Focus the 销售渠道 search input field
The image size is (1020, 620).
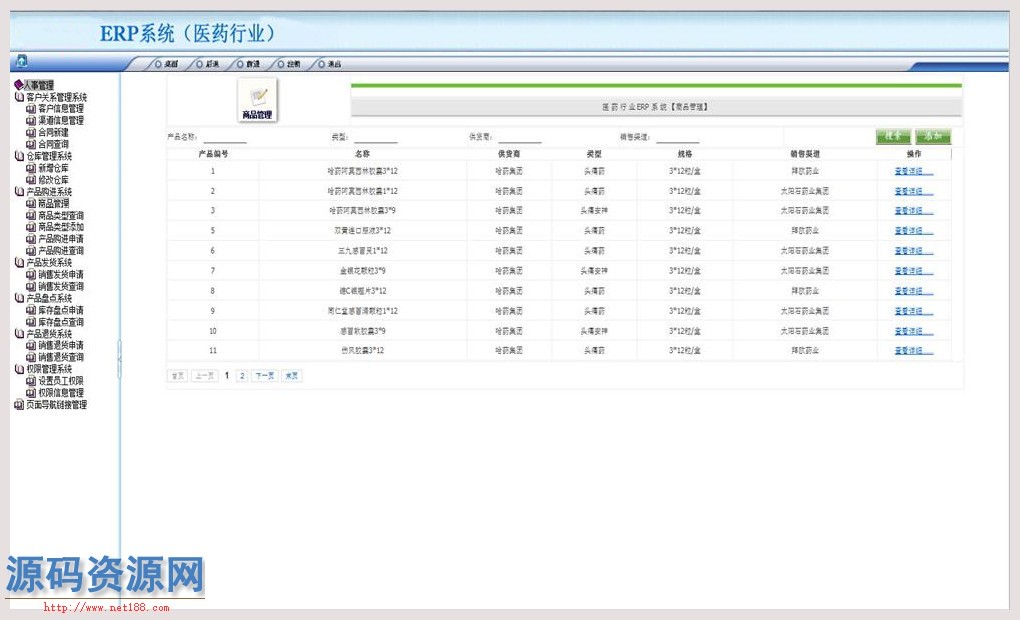(x=677, y=137)
